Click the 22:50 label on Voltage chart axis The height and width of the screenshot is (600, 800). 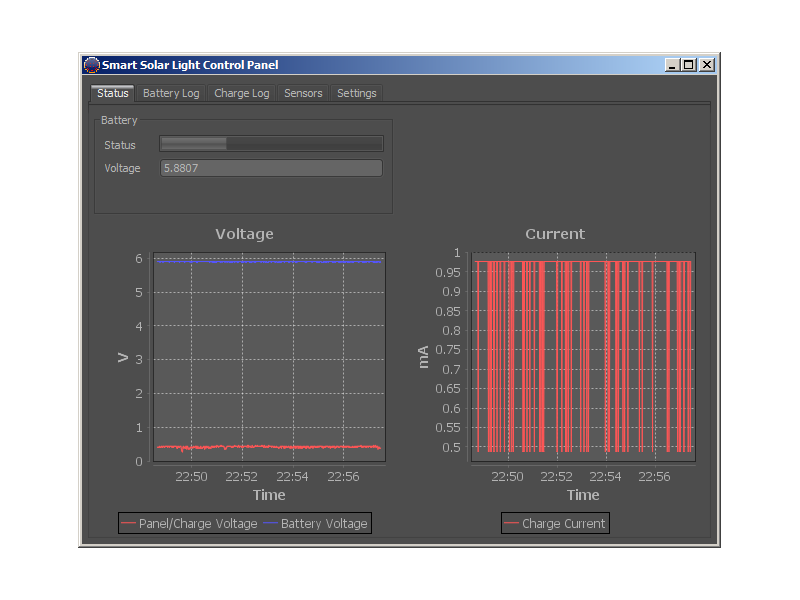(x=191, y=477)
